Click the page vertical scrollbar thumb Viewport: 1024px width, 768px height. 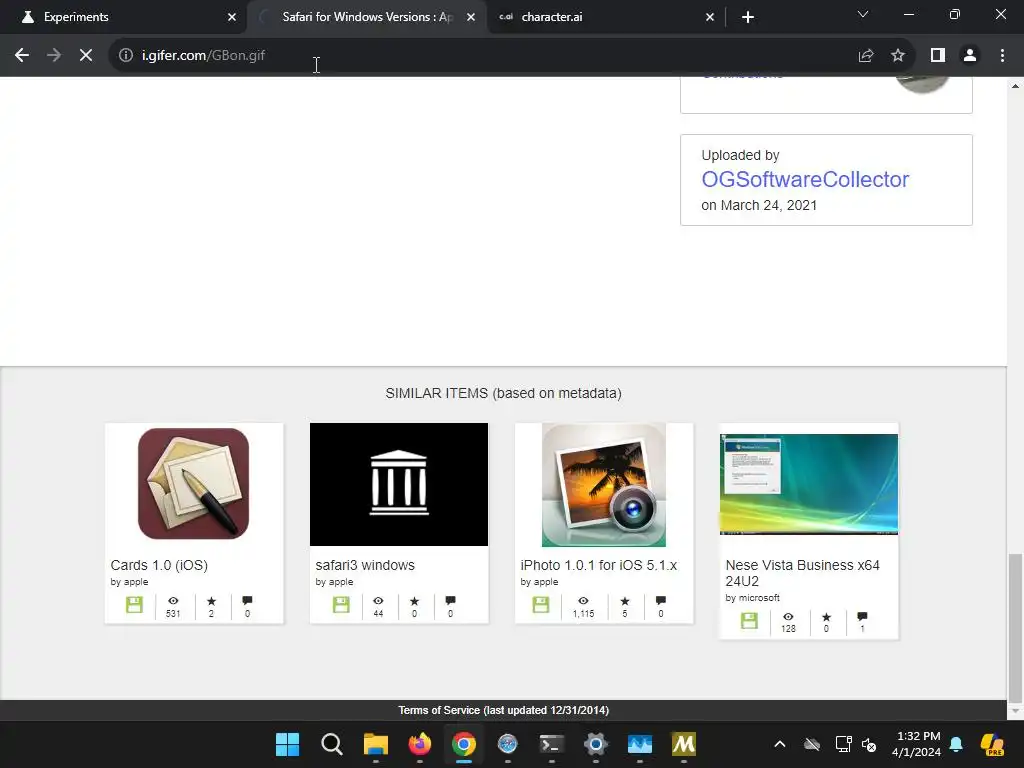tap(1015, 626)
